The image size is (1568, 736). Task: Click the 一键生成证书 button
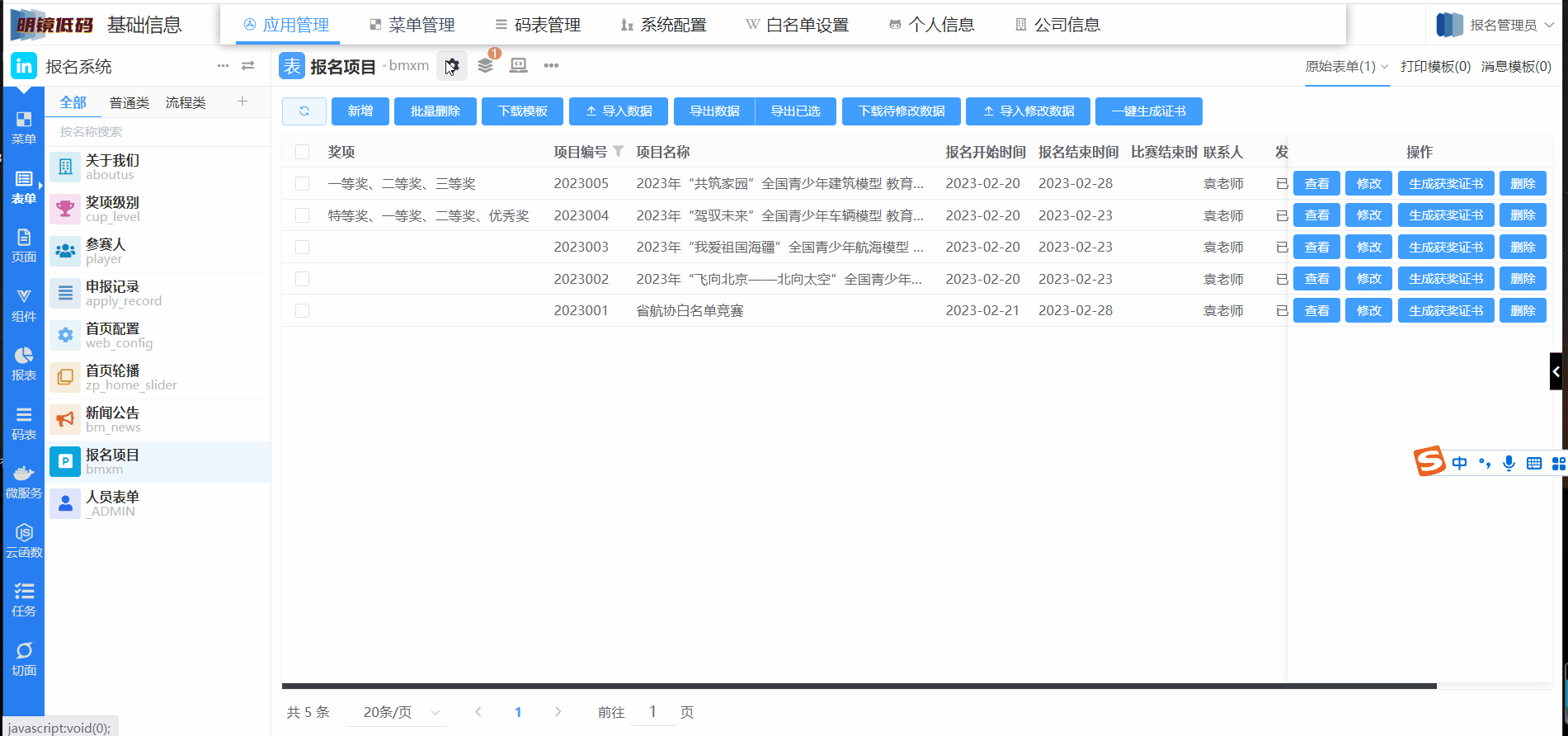pyautogui.click(x=1149, y=111)
